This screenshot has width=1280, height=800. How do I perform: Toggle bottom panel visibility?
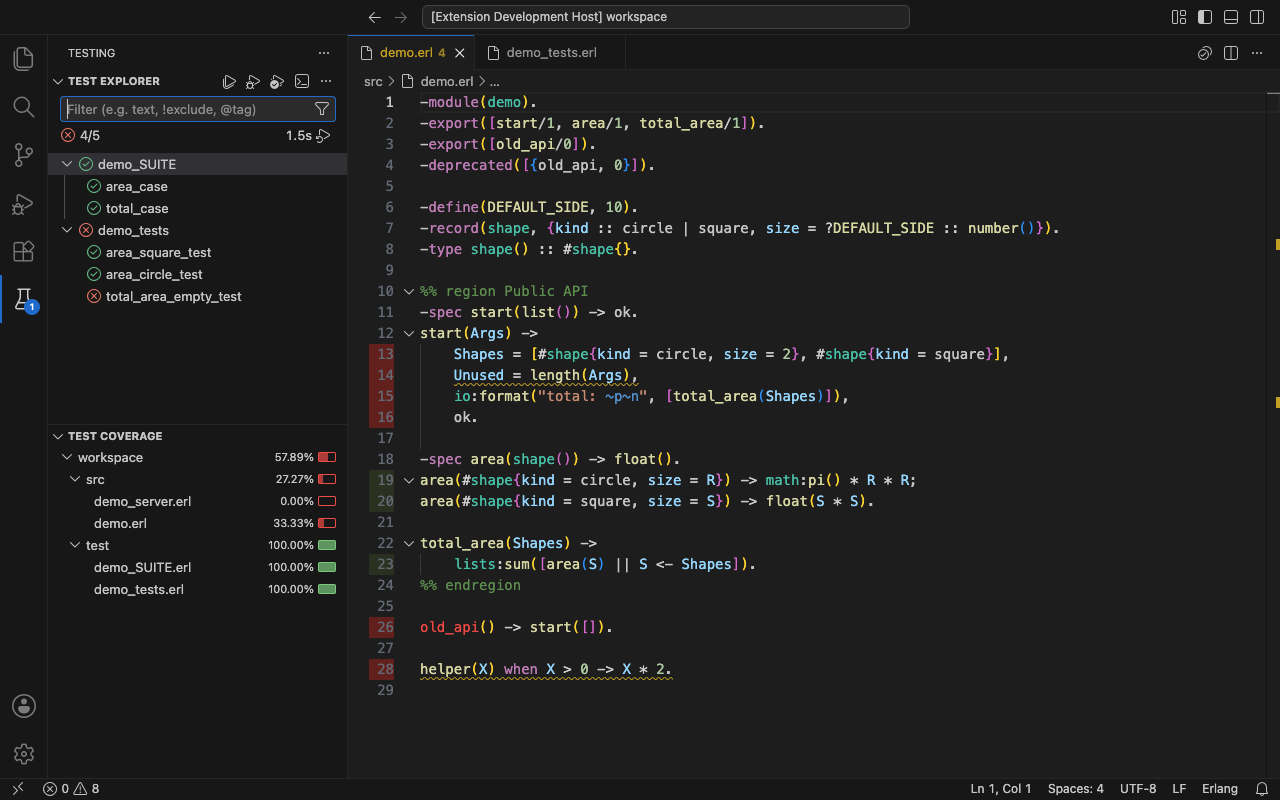[x=1231, y=17]
